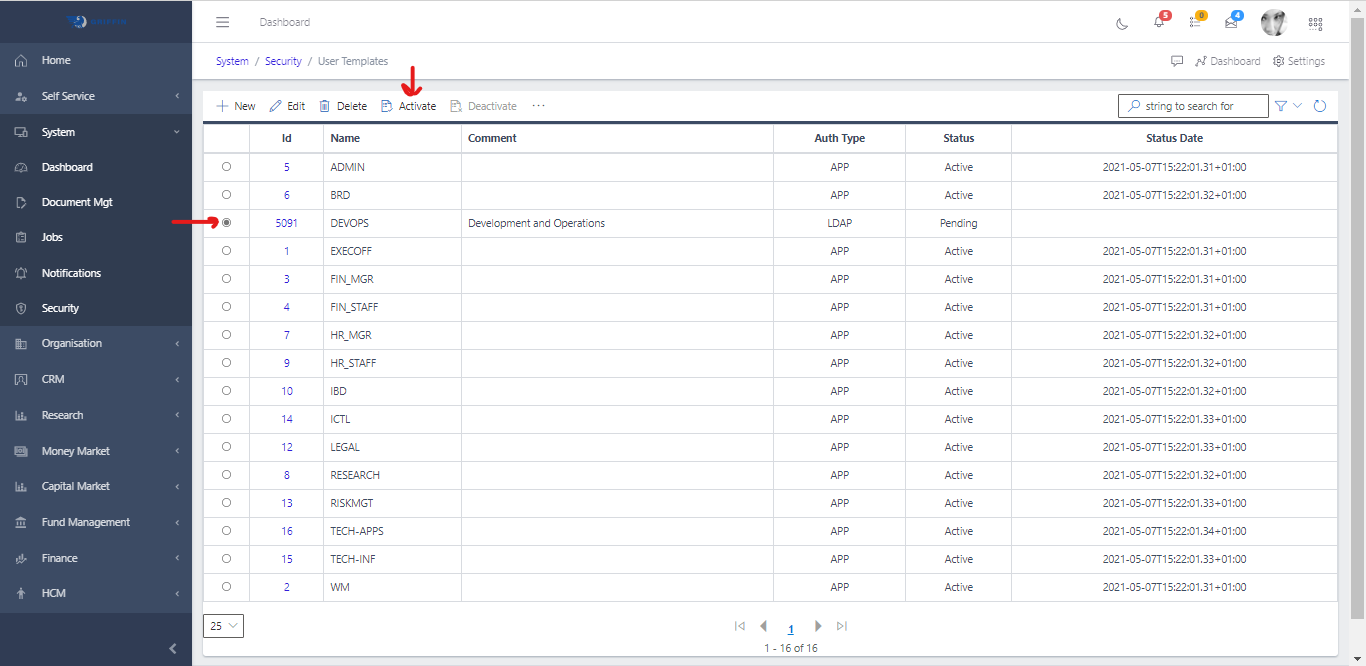
Task: Click the refresh icon beside filter
Action: click(x=1320, y=106)
